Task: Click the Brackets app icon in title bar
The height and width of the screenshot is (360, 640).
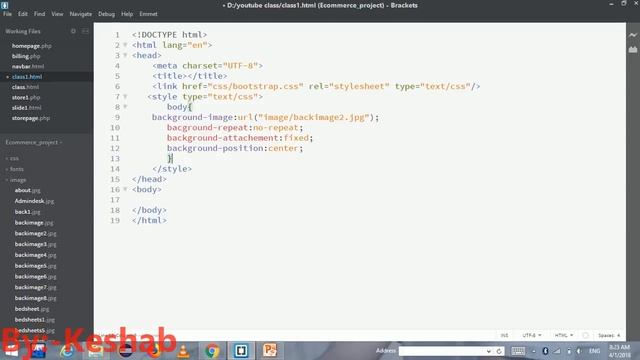Action: click(5, 5)
